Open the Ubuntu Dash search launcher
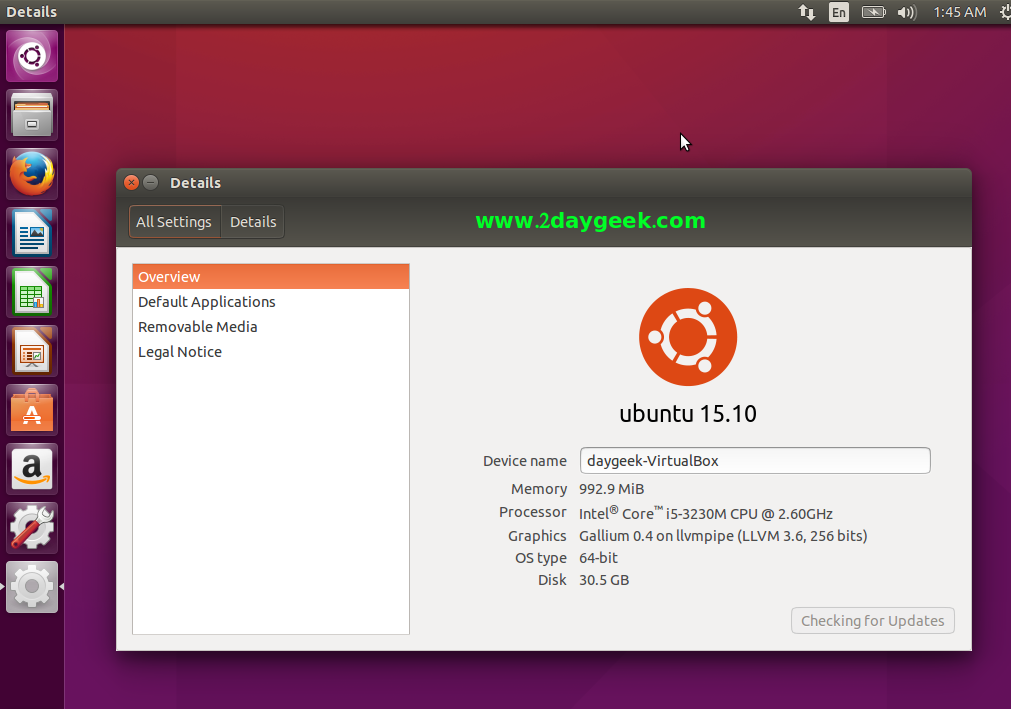 point(32,56)
